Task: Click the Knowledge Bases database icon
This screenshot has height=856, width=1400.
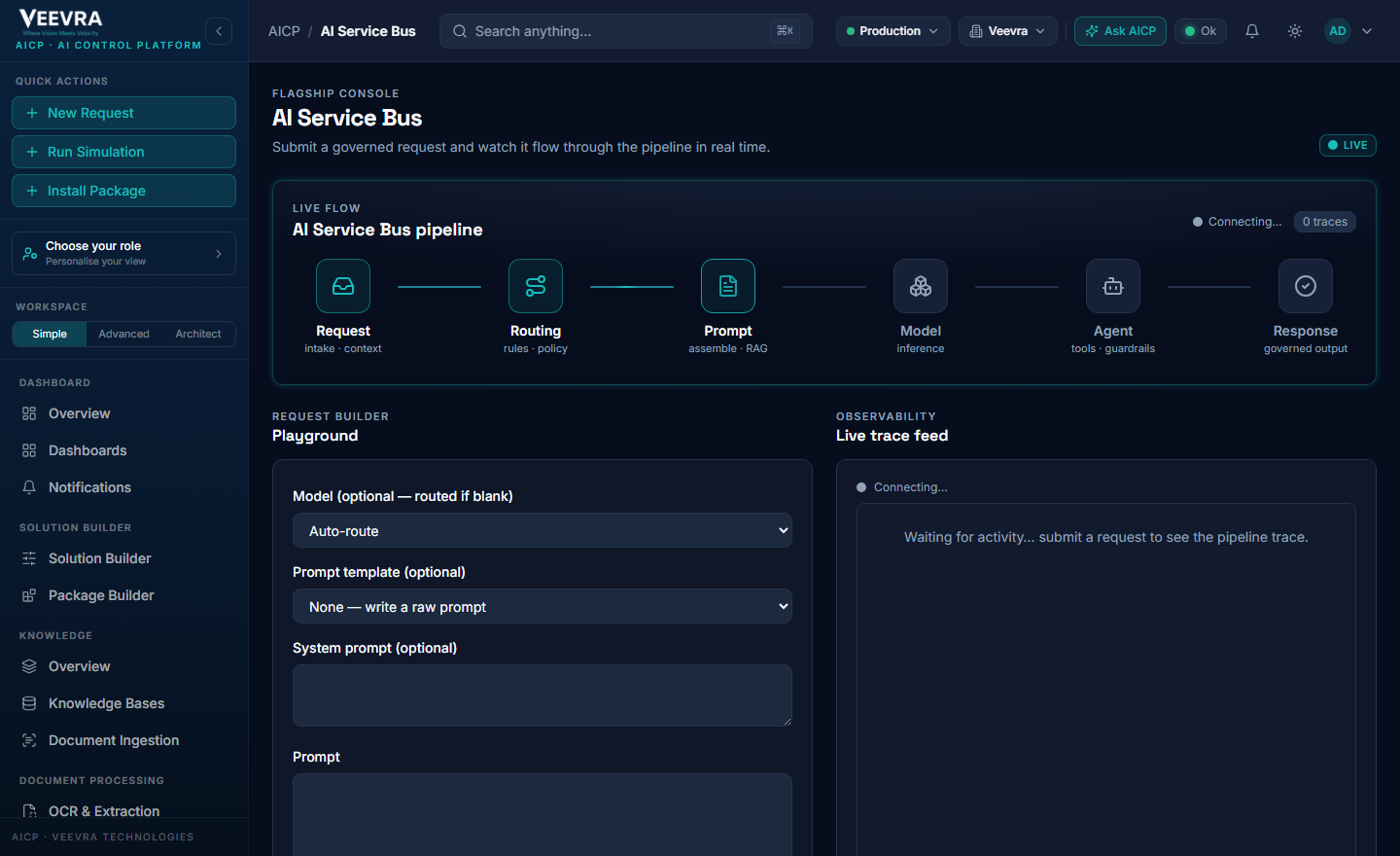Action: 29,703
